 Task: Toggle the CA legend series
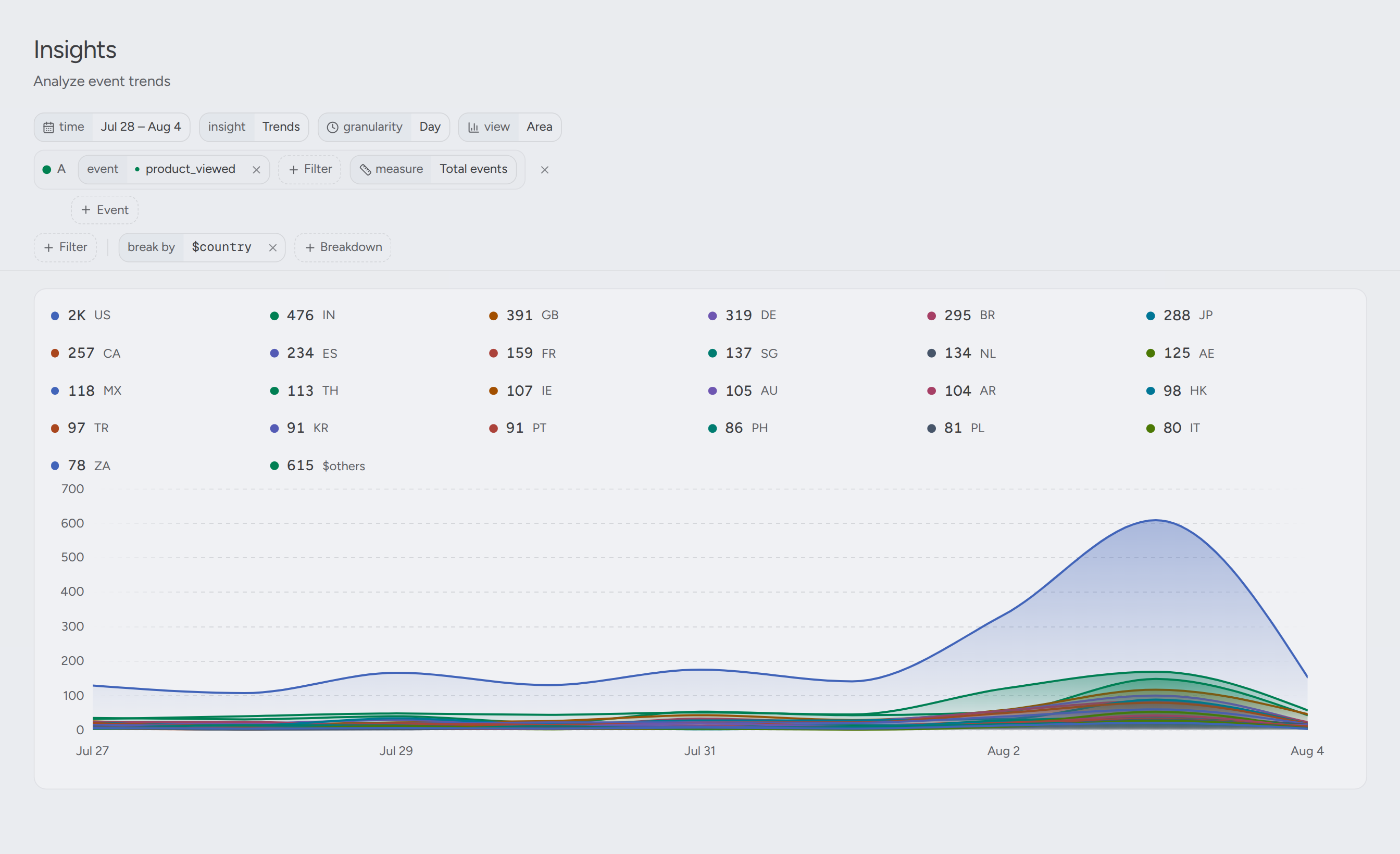pos(86,354)
